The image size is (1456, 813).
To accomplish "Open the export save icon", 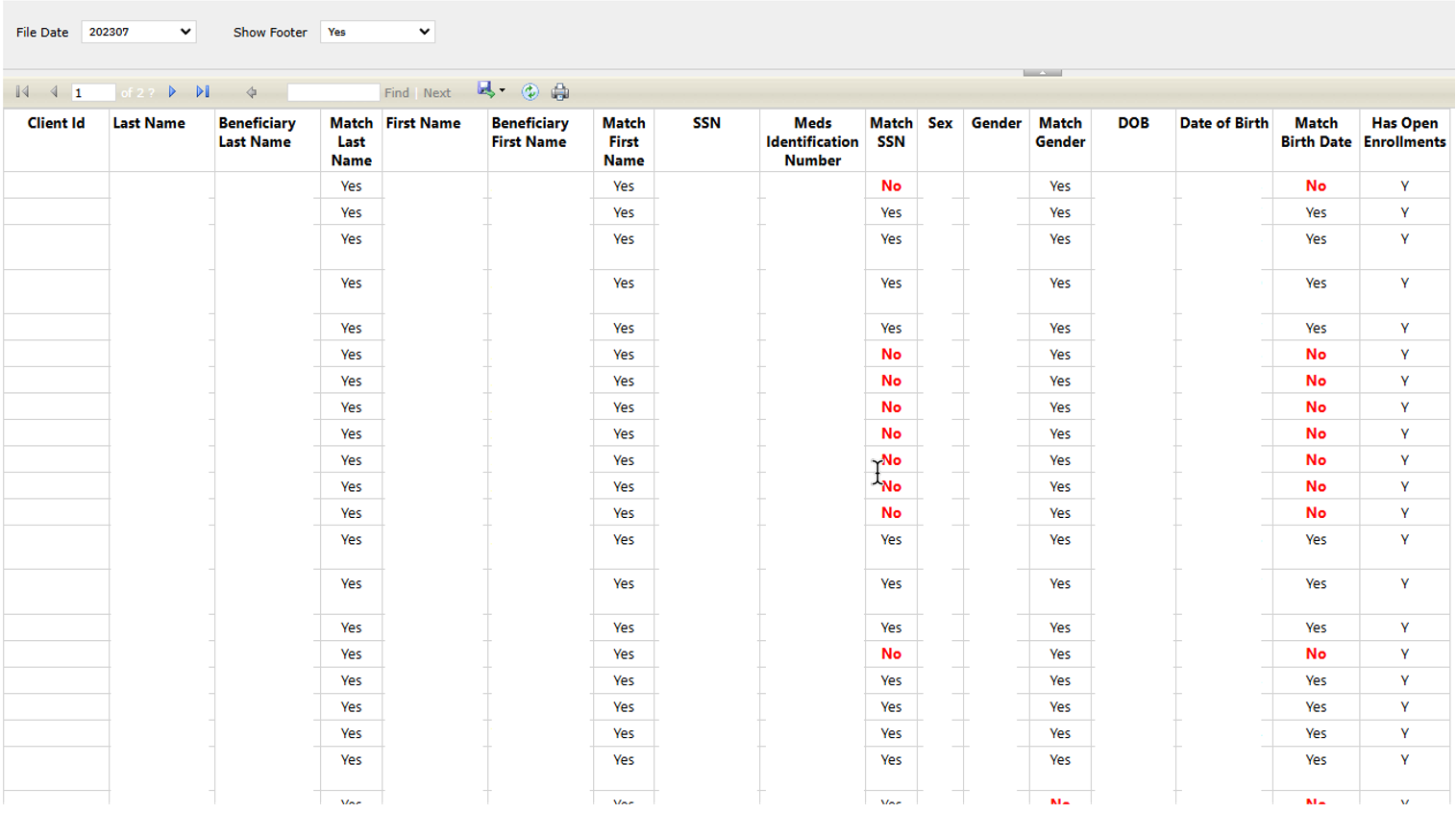I will click(485, 90).
